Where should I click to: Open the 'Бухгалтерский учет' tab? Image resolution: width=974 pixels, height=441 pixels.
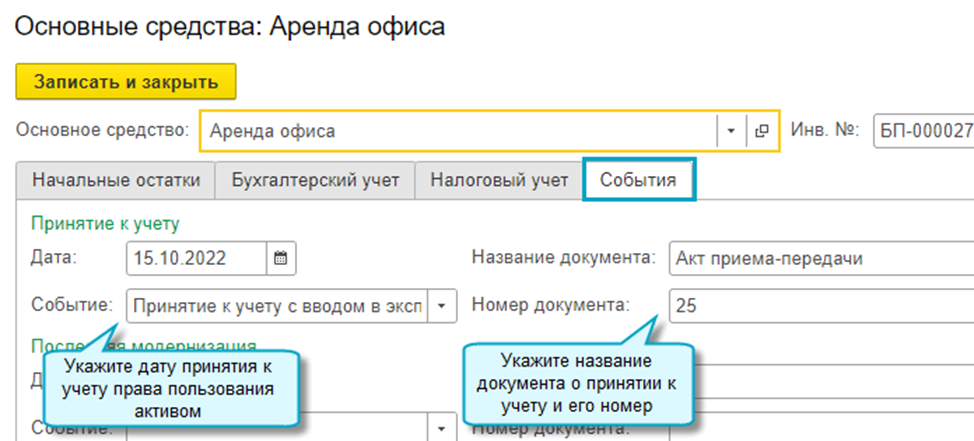pyautogui.click(x=315, y=181)
